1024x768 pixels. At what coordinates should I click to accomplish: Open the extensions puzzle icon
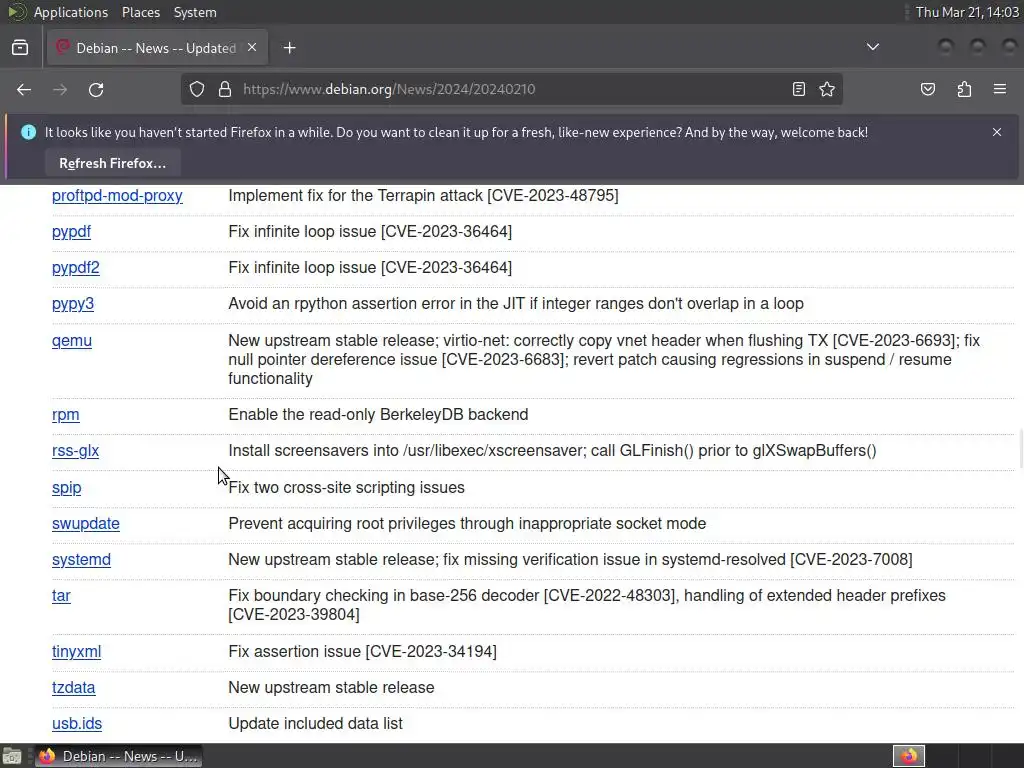(x=964, y=89)
